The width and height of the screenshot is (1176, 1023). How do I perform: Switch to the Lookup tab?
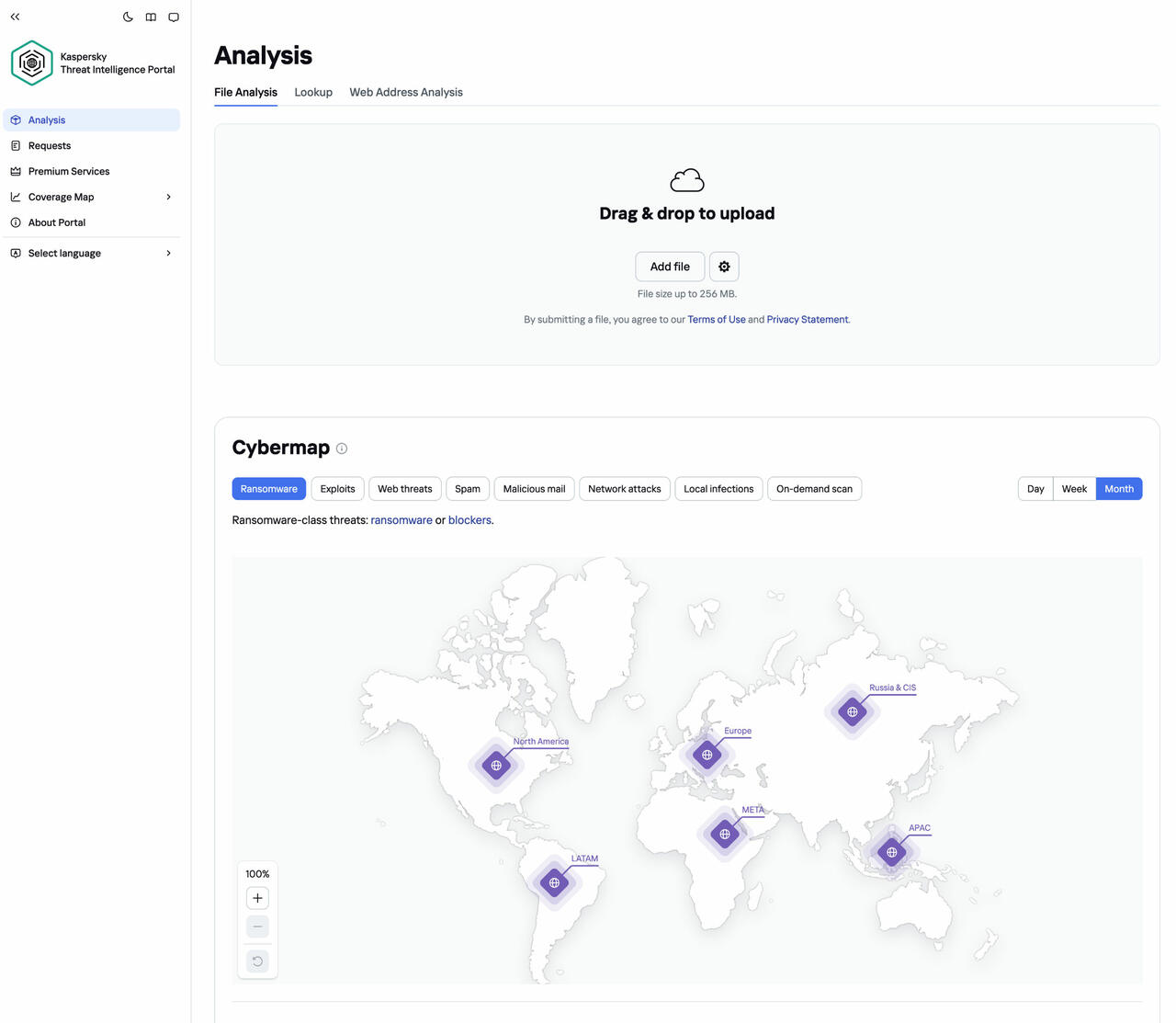point(313,92)
